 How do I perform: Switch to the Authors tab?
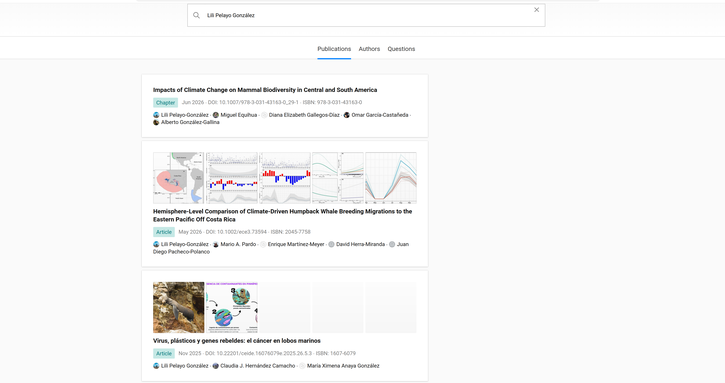(x=369, y=49)
